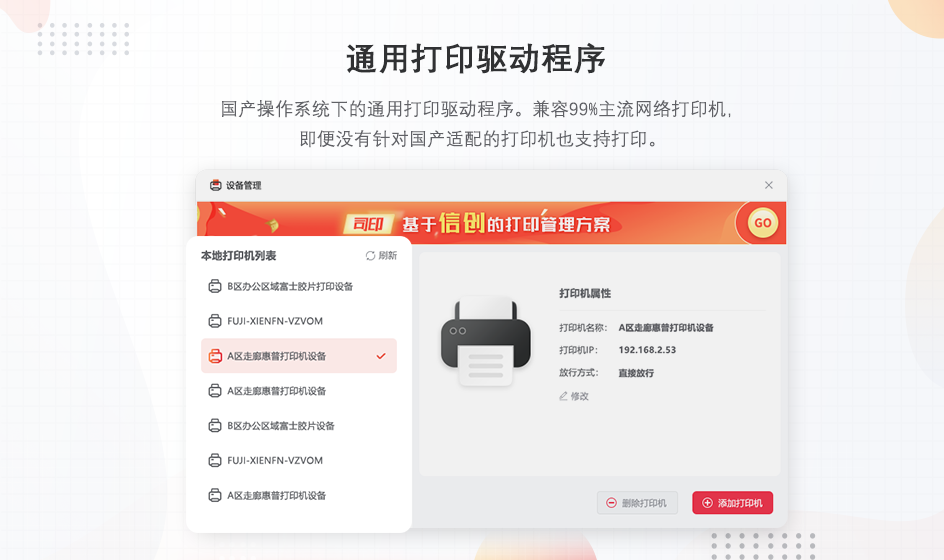Click the 删除打印机 button

click(x=638, y=503)
